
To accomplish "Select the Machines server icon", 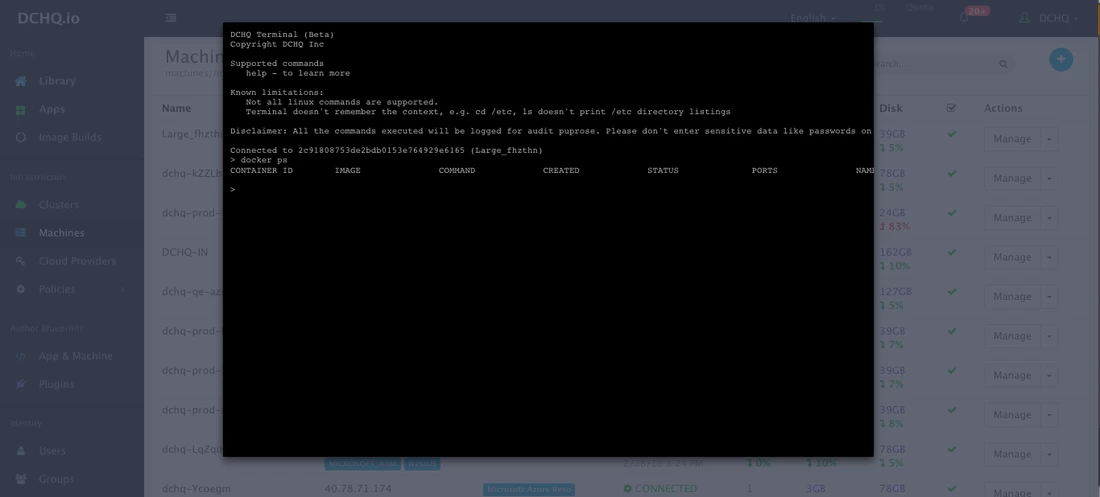I will (21, 232).
